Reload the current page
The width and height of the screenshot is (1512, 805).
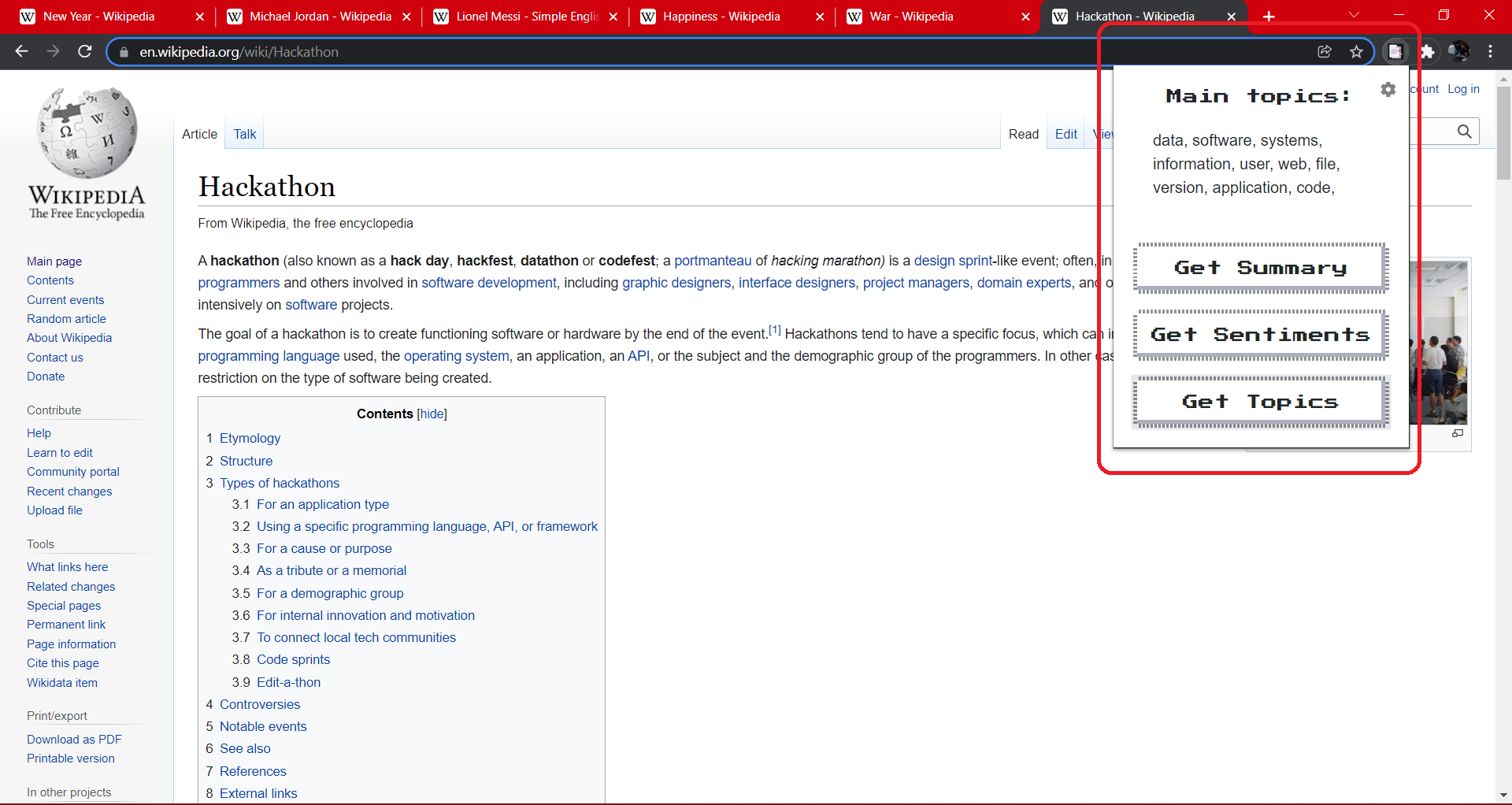(x=85, y=51)
